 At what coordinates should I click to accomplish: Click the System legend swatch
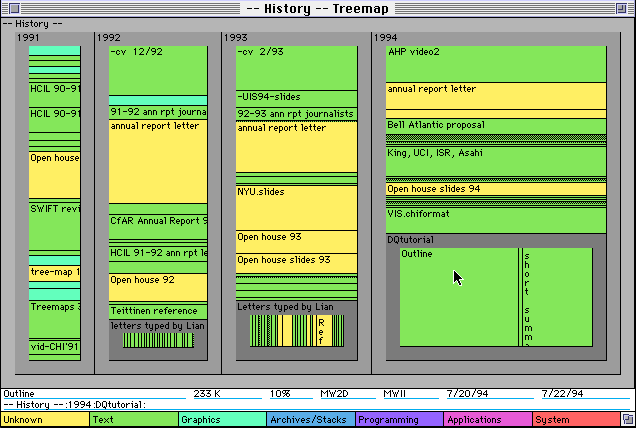coord(576,419)
